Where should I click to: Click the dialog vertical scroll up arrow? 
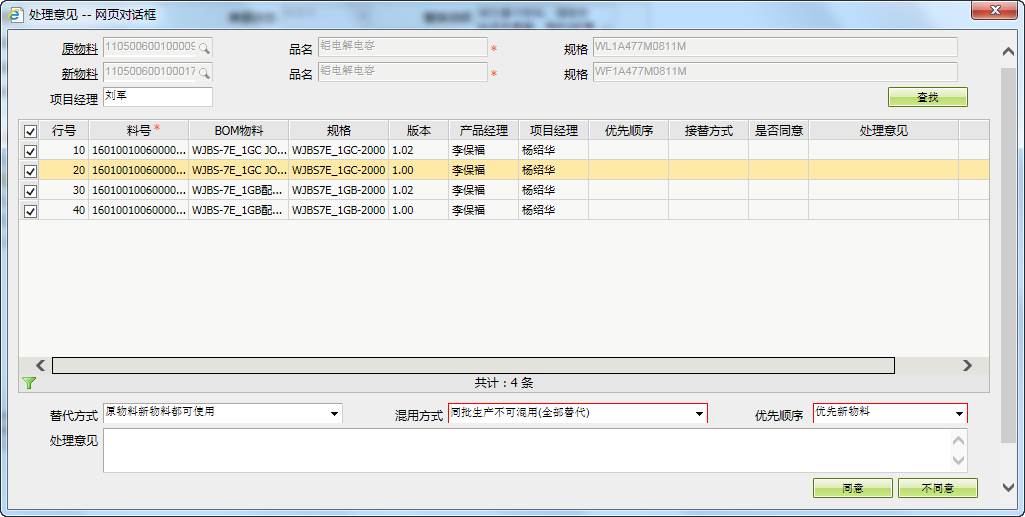coord(1008,52)
